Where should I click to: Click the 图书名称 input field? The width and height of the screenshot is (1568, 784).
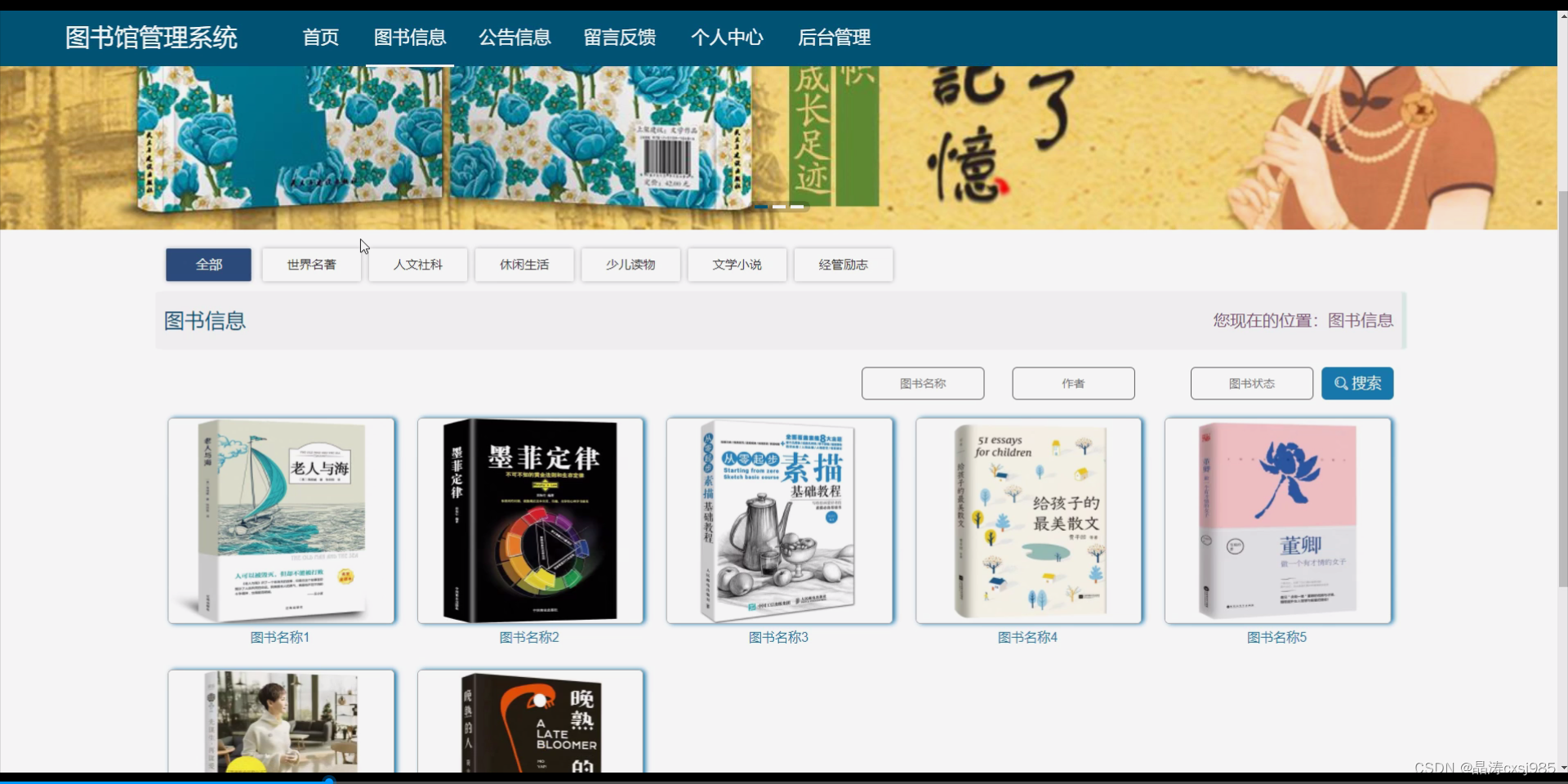pyautogui.click(x=922, y=383)
